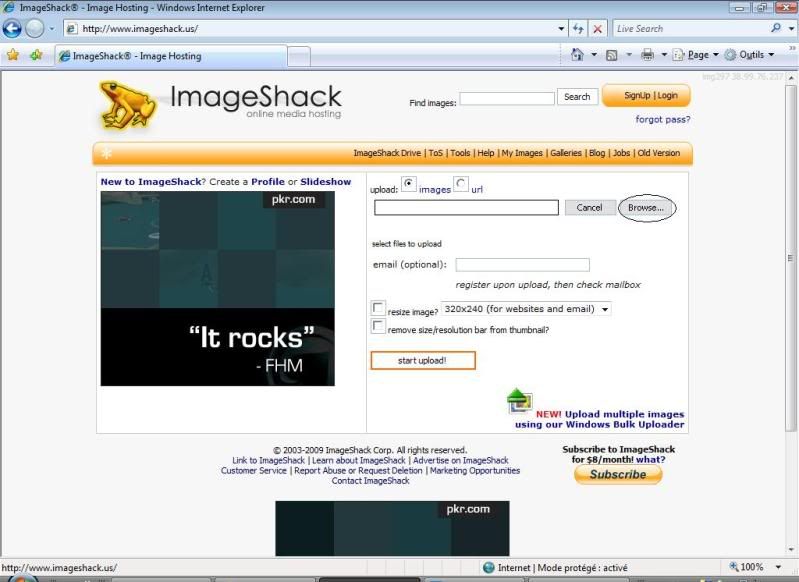Click the Browse... button
799x582 pixels.
point(646,207)
